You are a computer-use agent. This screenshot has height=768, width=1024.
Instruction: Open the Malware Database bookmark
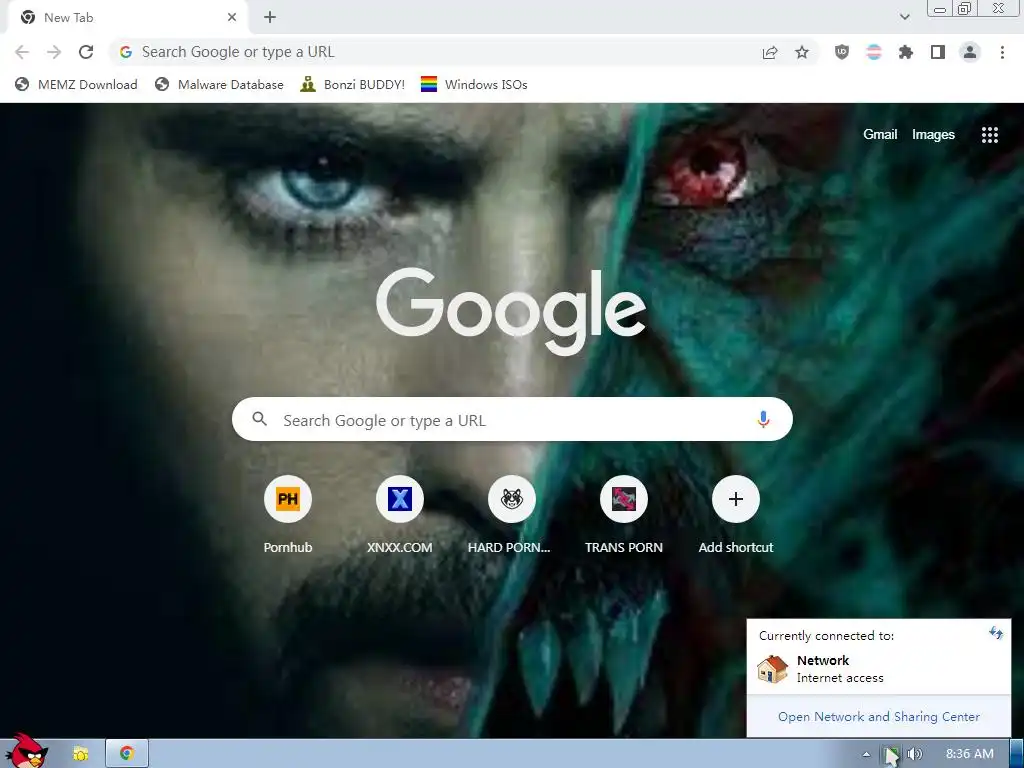coord(219,85)
